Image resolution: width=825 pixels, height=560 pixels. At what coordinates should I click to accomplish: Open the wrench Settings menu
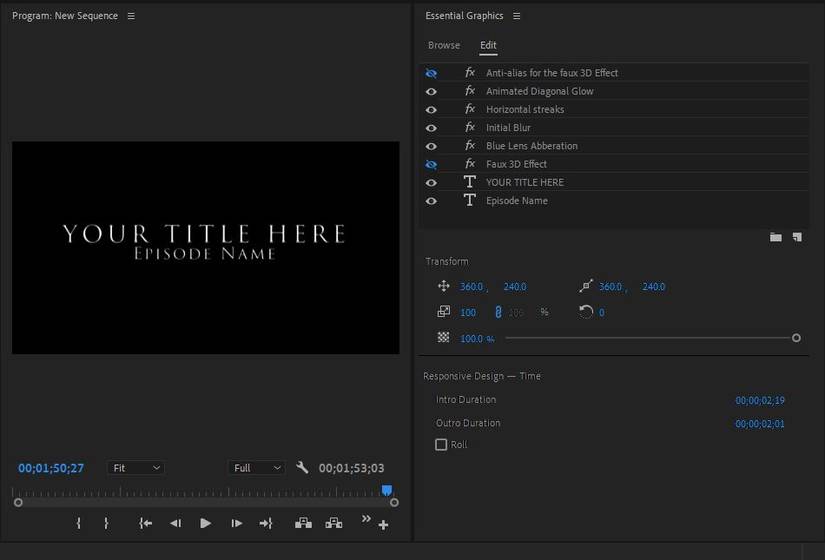pos(302,467)
